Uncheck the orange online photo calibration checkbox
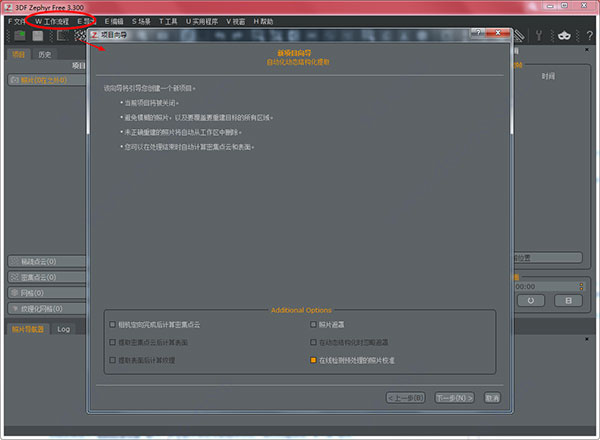This screenshot has width=600, height=440. [313, 360]
